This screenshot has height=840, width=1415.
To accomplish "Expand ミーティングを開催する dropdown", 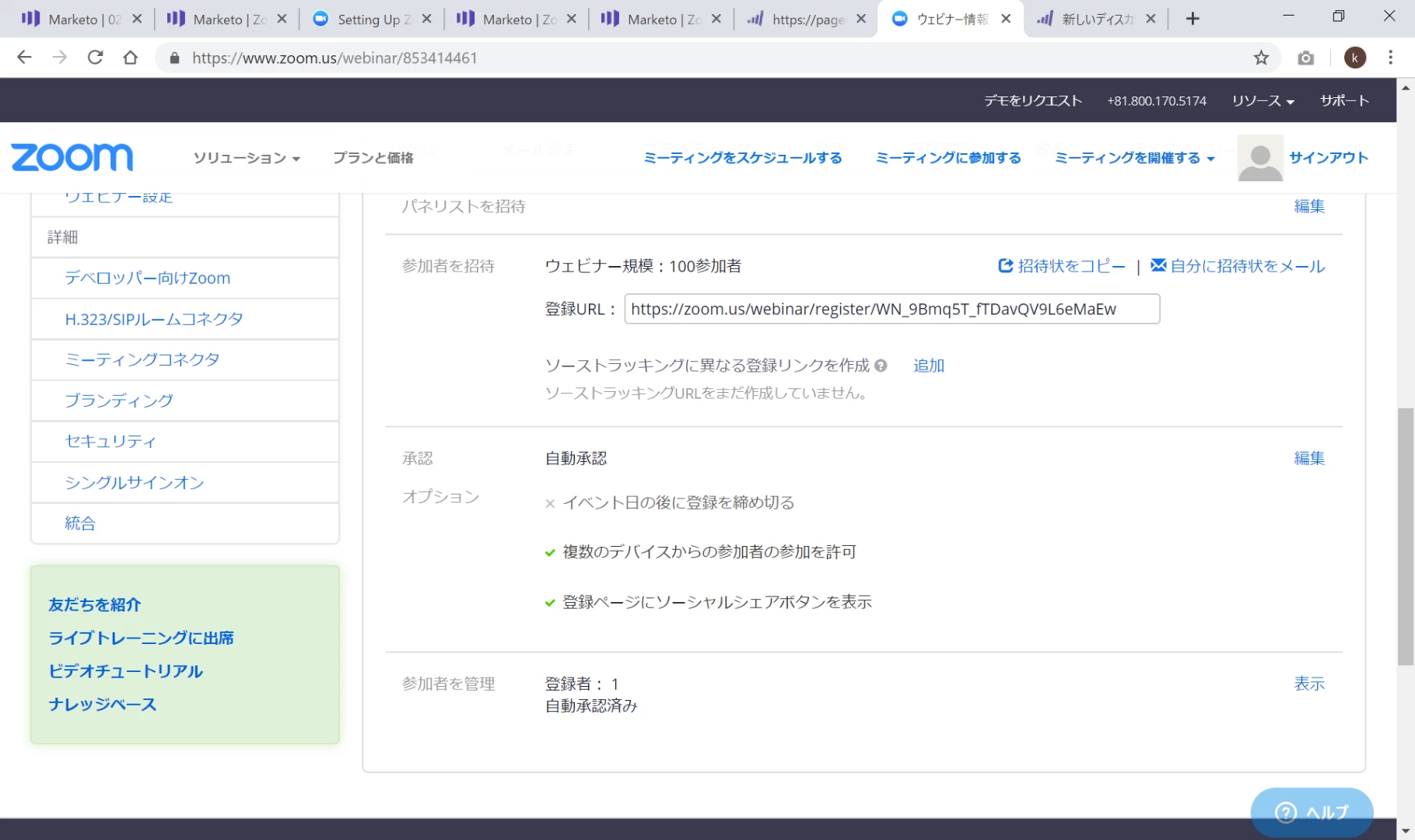I will coord(1134,158).
